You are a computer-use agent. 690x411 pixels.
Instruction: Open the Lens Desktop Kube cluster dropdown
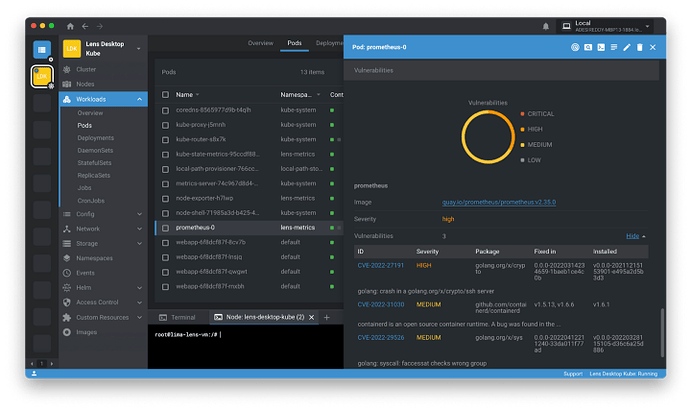139,48
